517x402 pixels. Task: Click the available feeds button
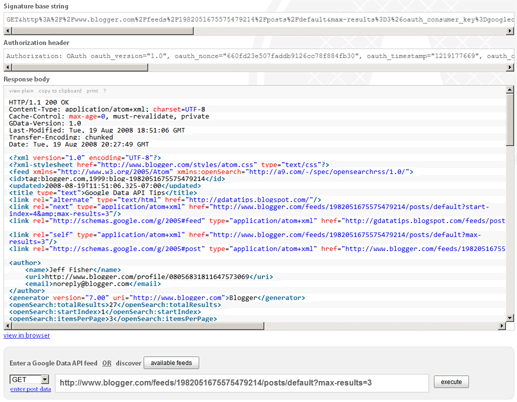(x=171, y=363)
